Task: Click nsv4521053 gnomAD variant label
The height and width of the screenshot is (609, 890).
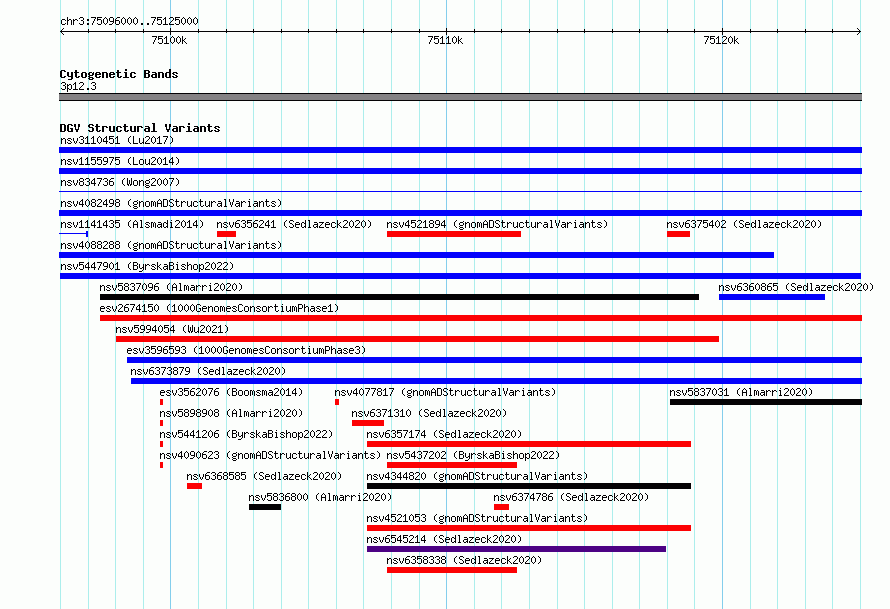Action: pos(477,518)
